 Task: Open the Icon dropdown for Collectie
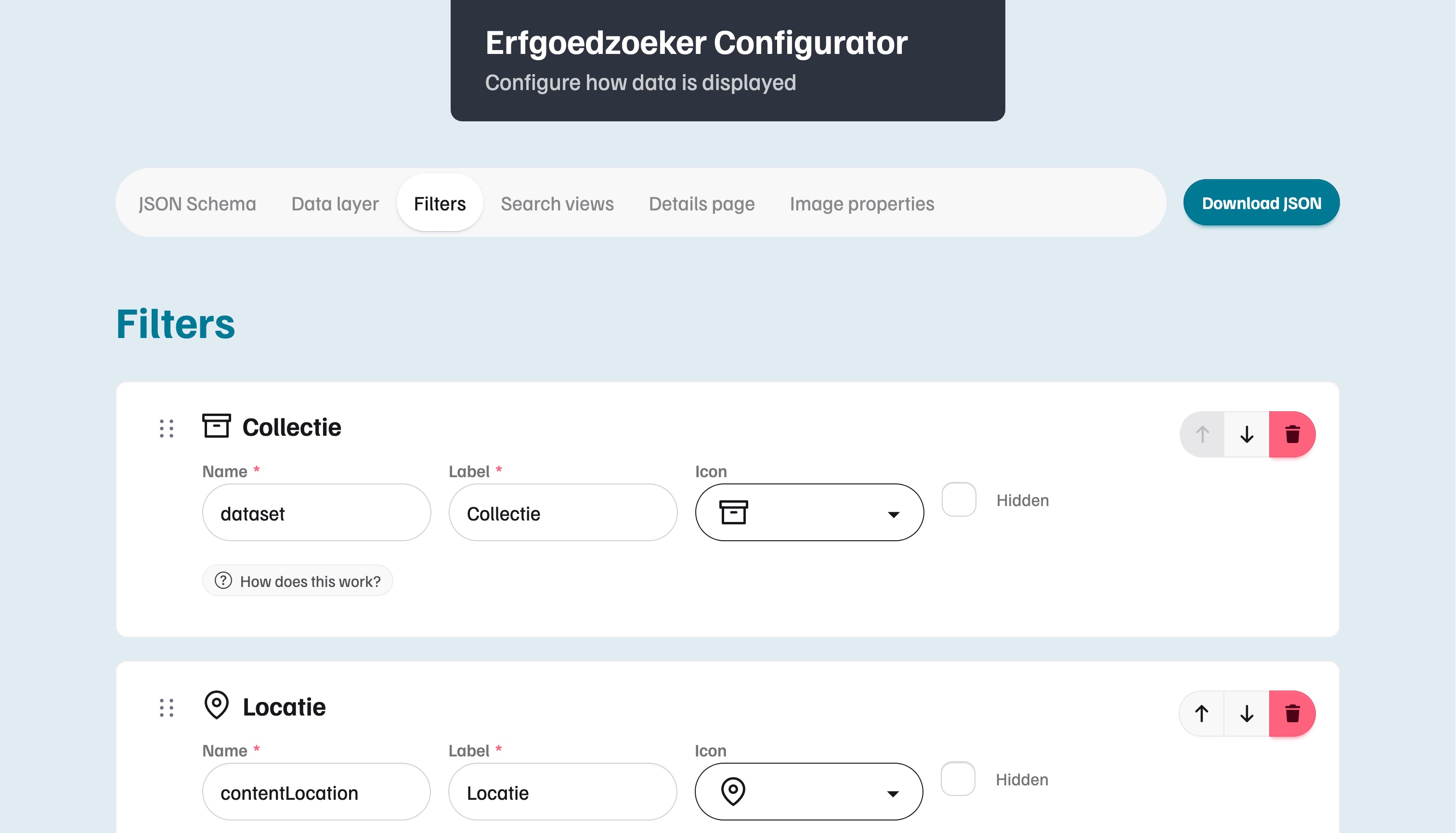809,513
